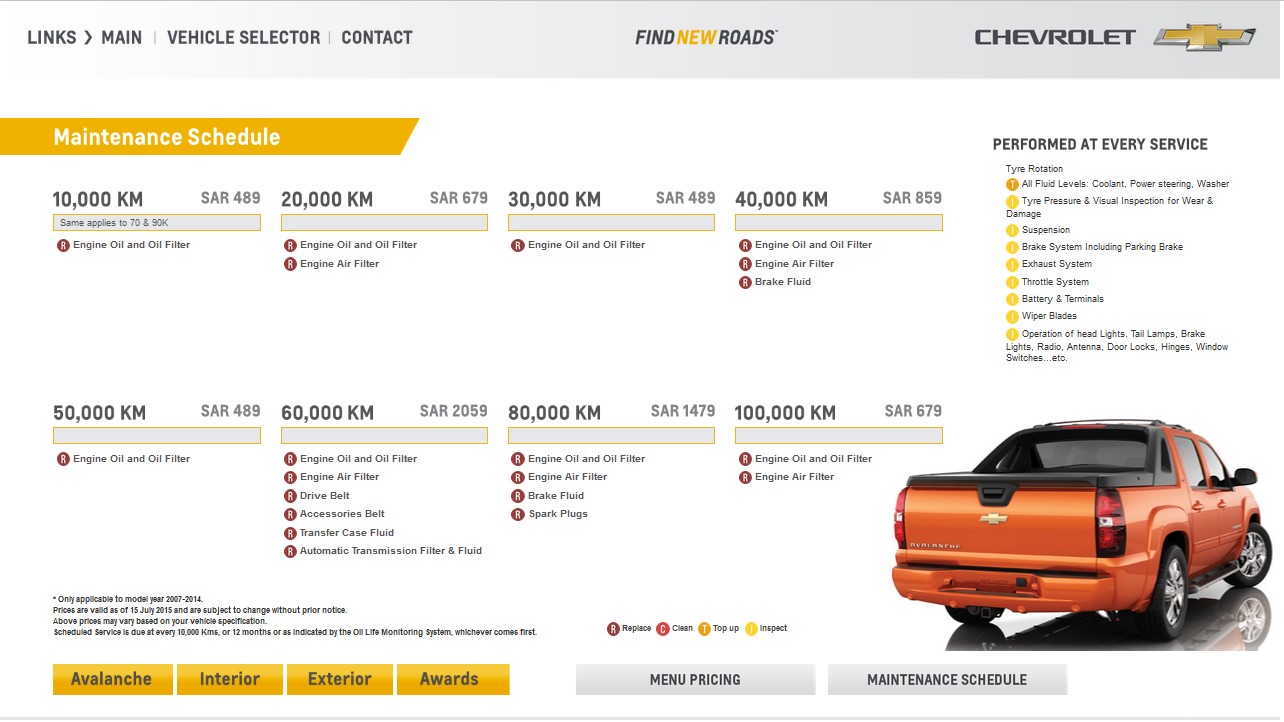Switch to the Exterior tab
1284x722 pixels.
[339, 679]
